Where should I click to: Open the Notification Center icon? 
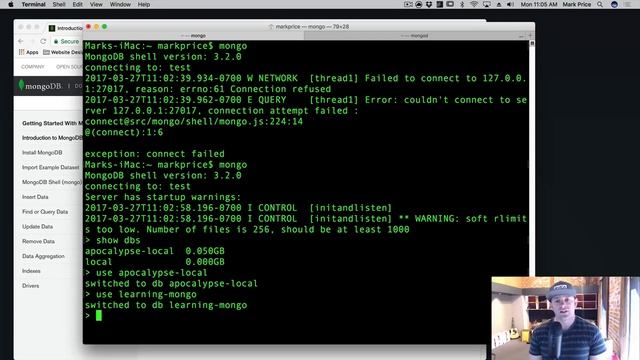[x=627, y=4]
